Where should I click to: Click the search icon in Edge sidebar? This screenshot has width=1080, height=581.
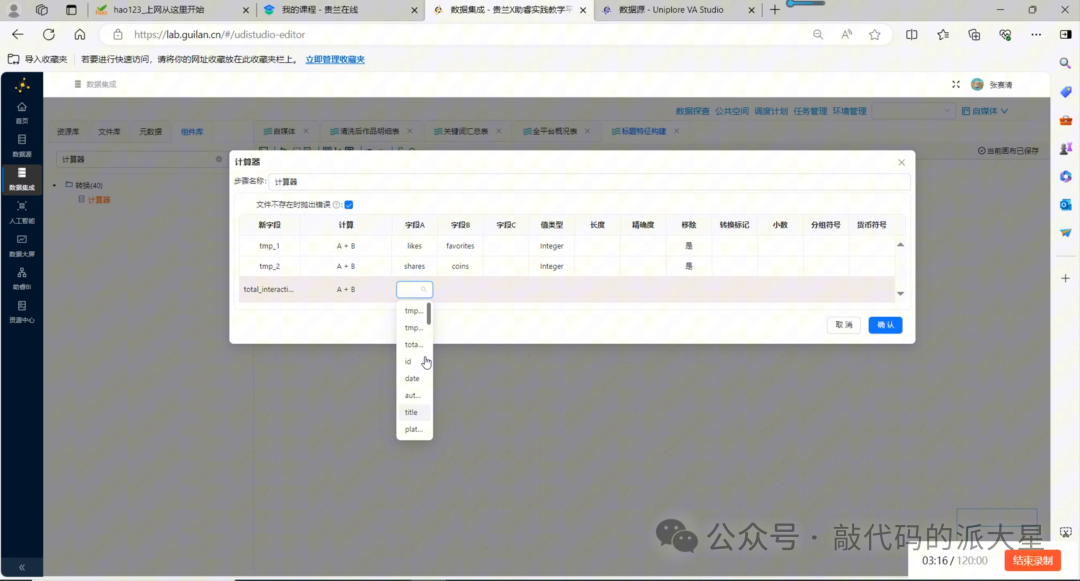click(x=1066, y=63)
